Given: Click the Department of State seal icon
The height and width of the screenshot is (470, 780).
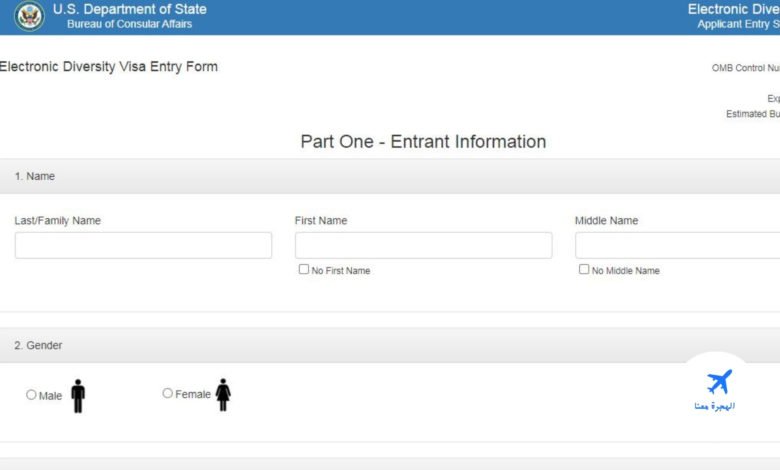Looking at the screenshot, I should pyautogui.click(x=29, y=16).
